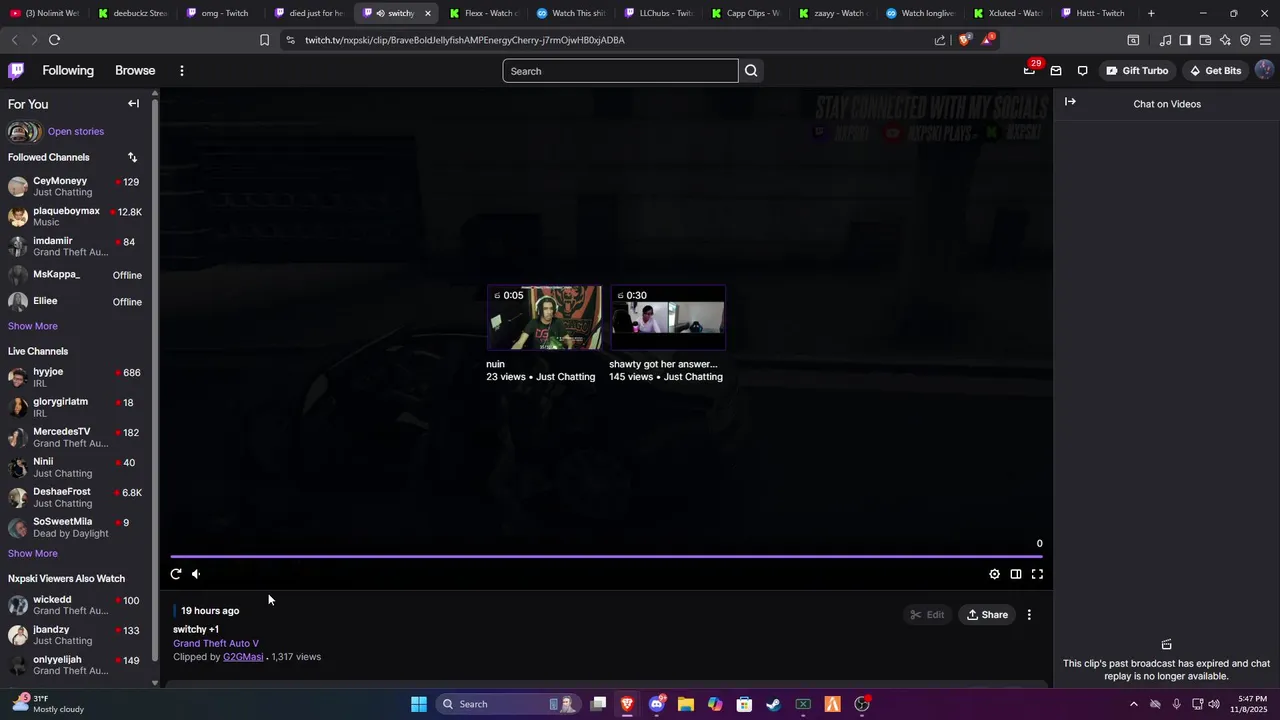Replay the clip

[176, 574]
